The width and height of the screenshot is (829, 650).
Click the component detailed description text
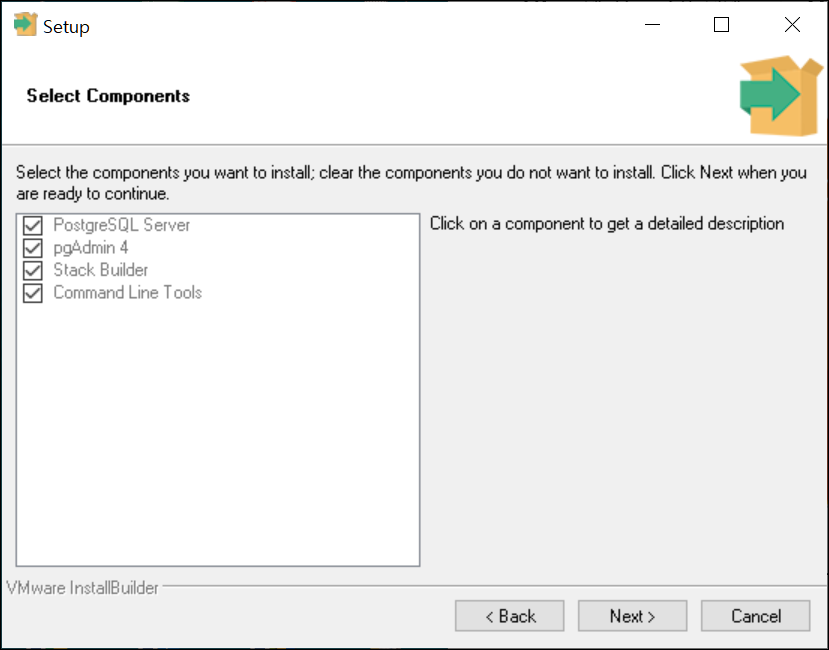point(607,224)
